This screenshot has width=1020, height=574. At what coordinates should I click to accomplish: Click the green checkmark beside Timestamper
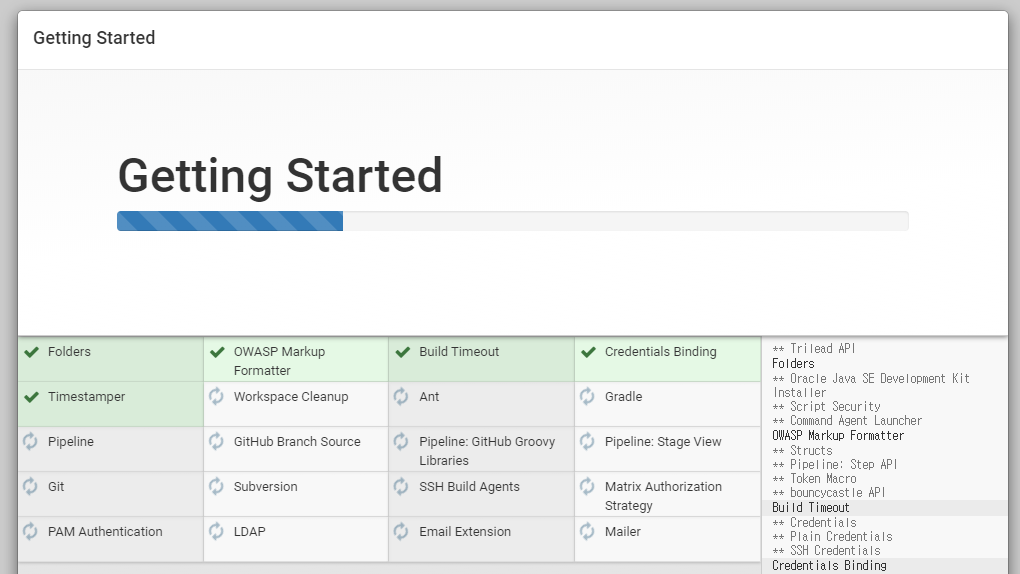(x=31, y=397)
